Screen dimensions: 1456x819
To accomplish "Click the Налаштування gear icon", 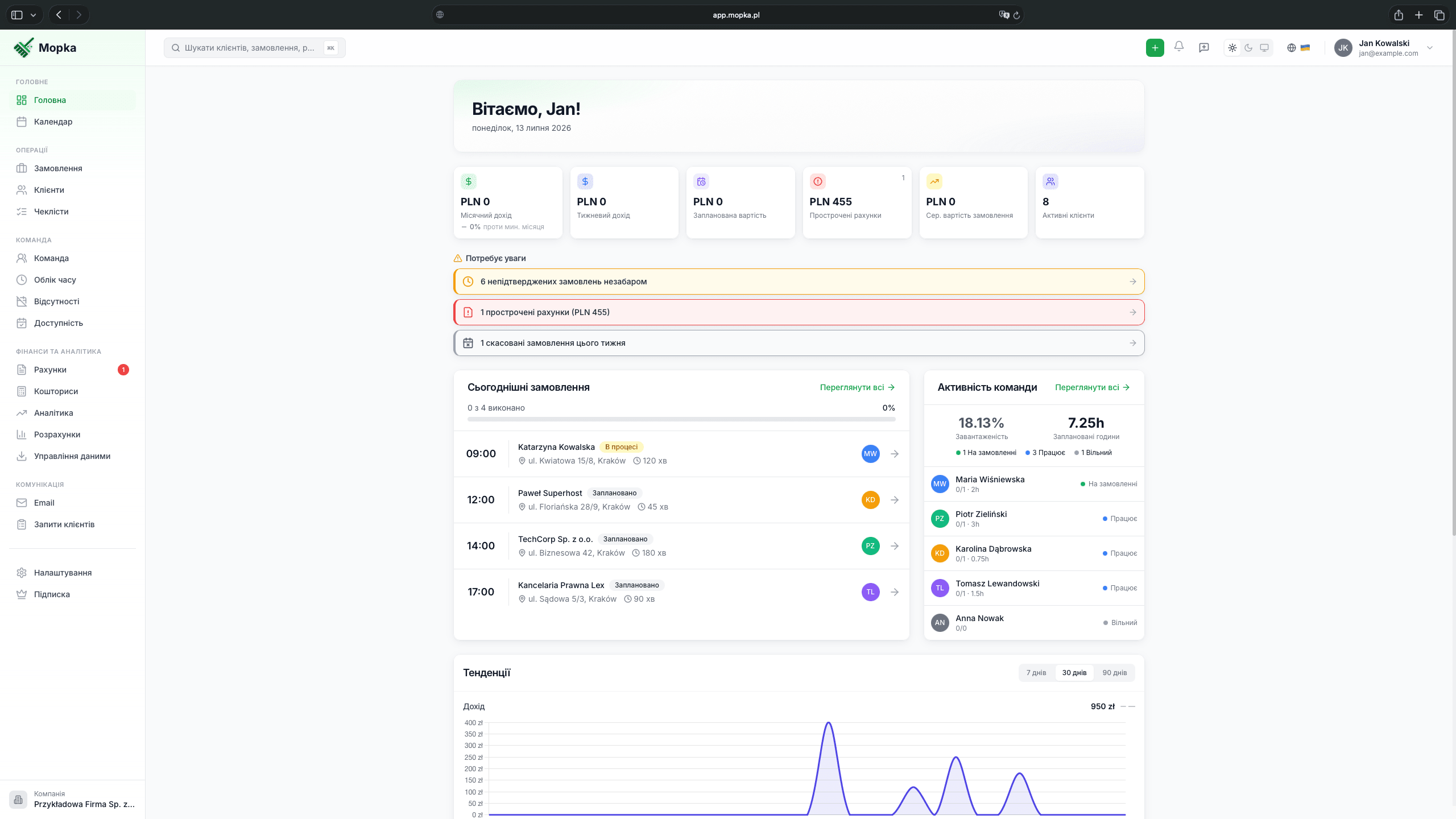I will (x=22, y=573).
